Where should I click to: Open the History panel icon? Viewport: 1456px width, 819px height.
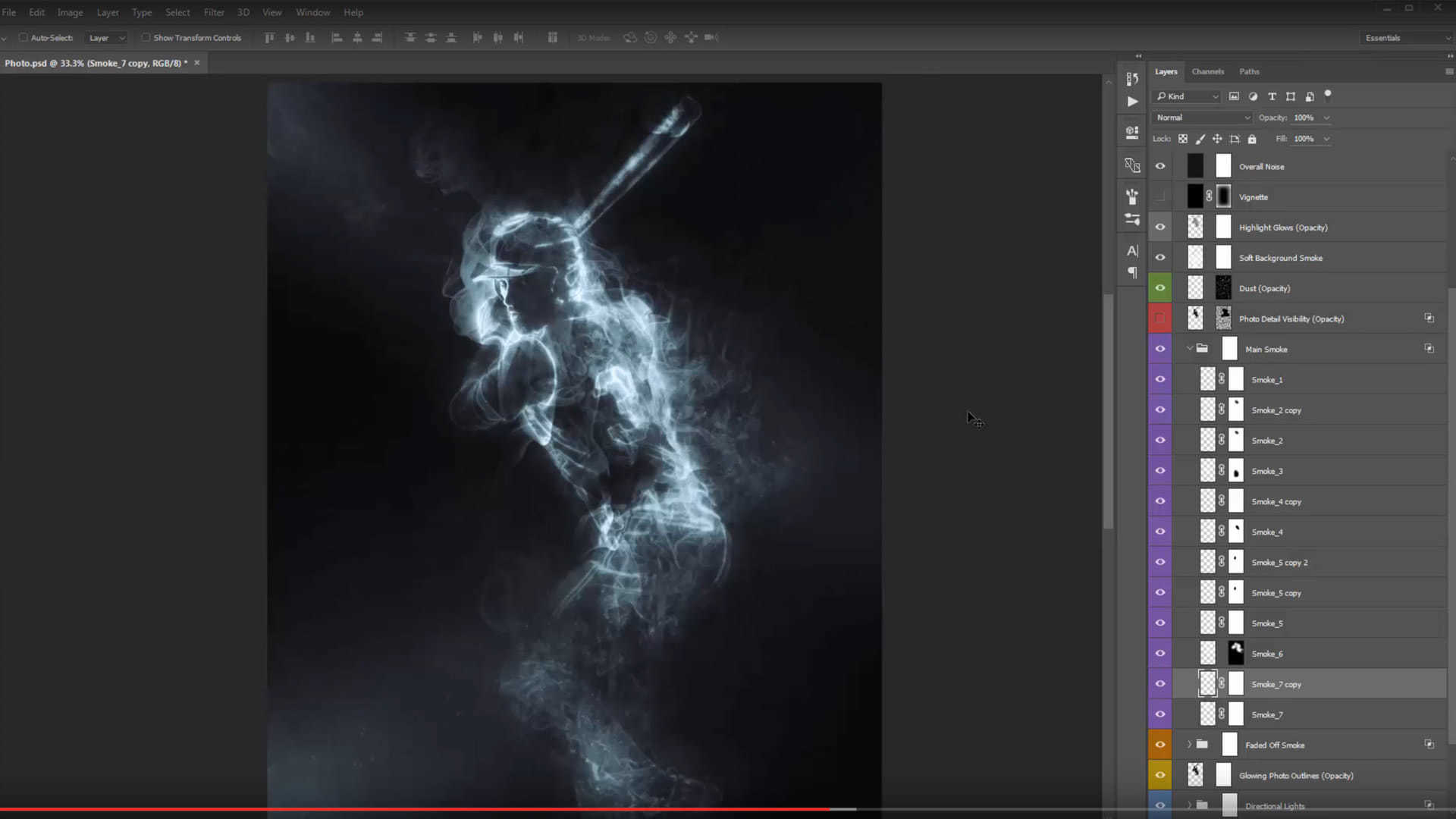pyautogui.click(x=1132, y=79)
